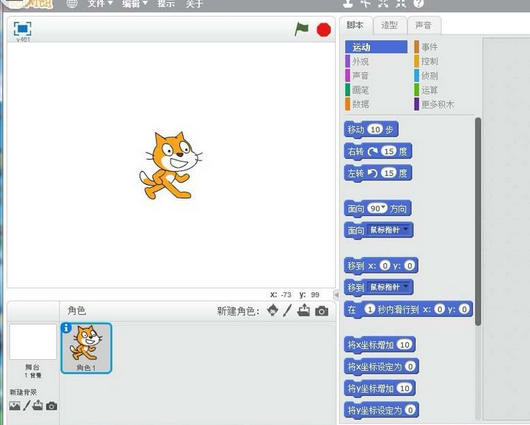Image resolution: width=530 pixels, height=425 pixels.
Task: Select the scissors delete tool
Action: (365, 4)
